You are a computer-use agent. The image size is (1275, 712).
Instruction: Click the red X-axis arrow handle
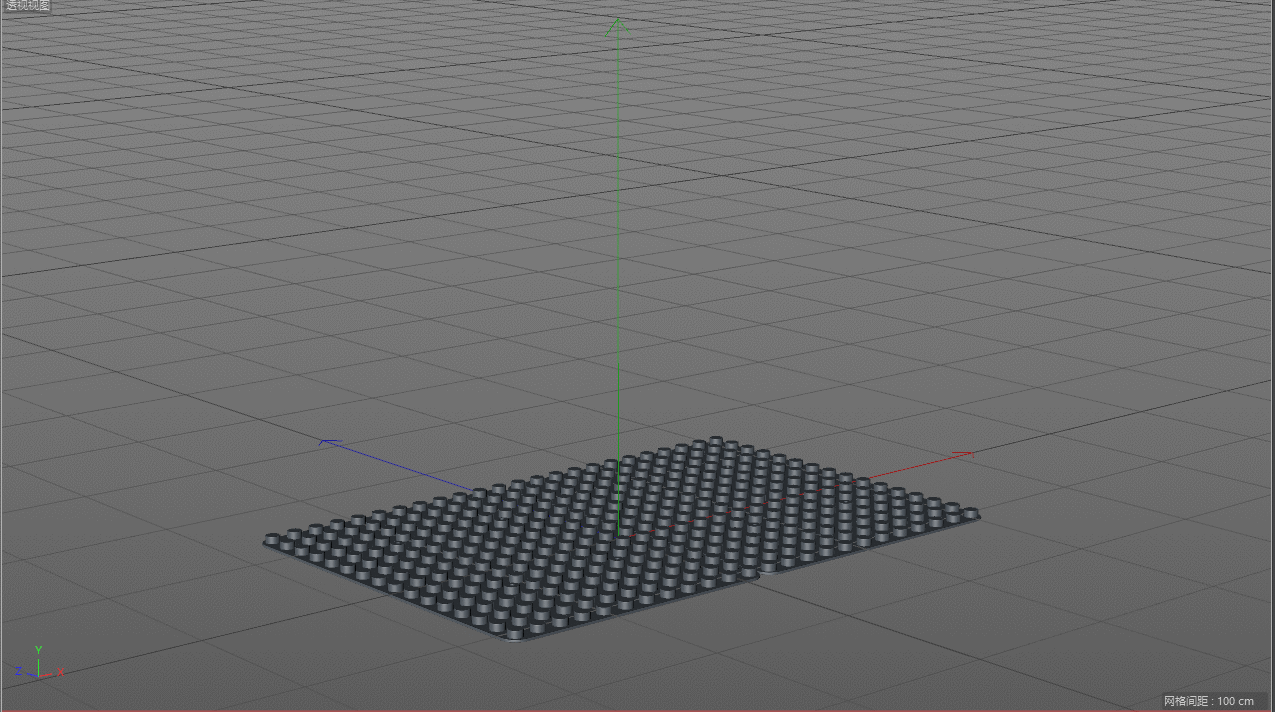click(x=962, y=454)
